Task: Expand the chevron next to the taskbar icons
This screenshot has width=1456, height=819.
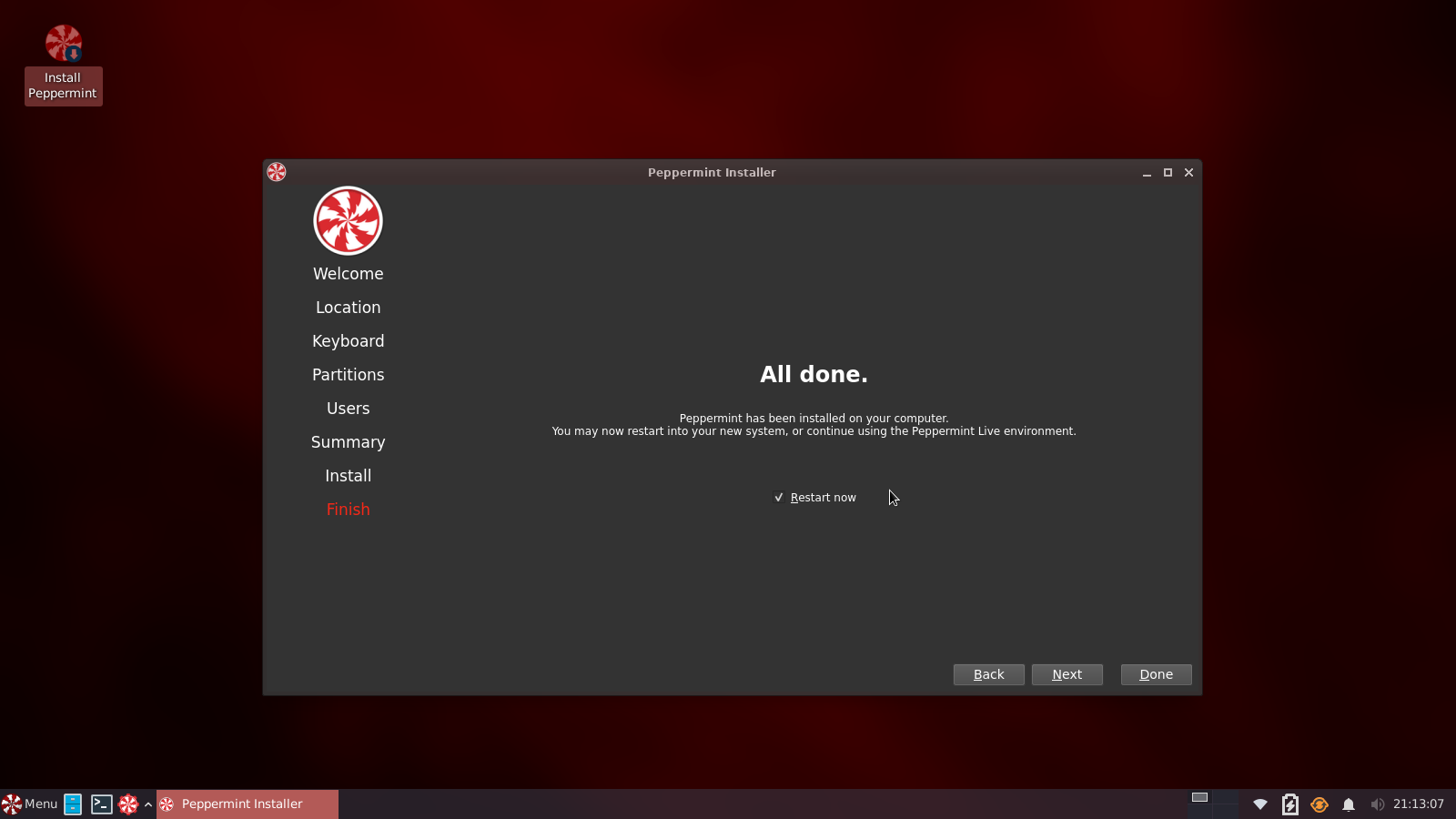Action: [147, 804]
